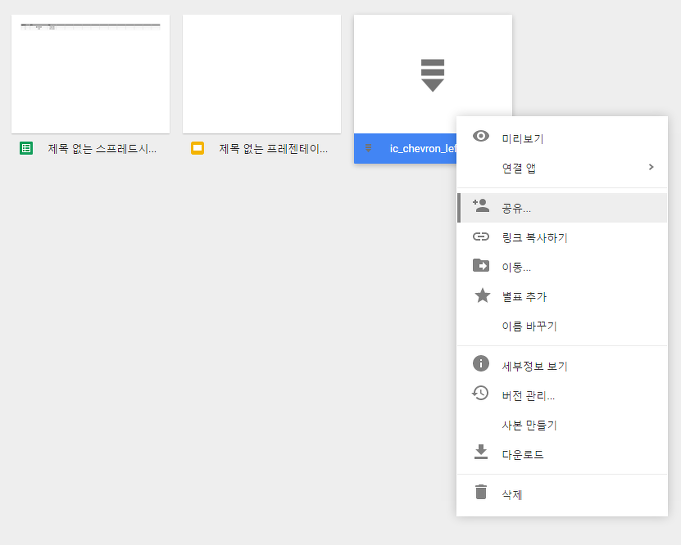Click the 제목 없는 스프레드시... file name

pos(102,149)
